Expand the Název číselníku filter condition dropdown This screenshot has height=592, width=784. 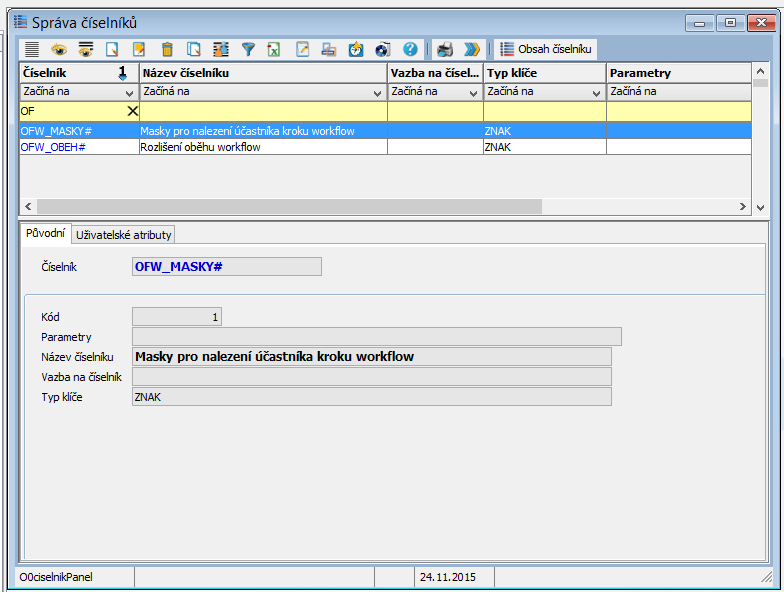(x=377, y=92)
